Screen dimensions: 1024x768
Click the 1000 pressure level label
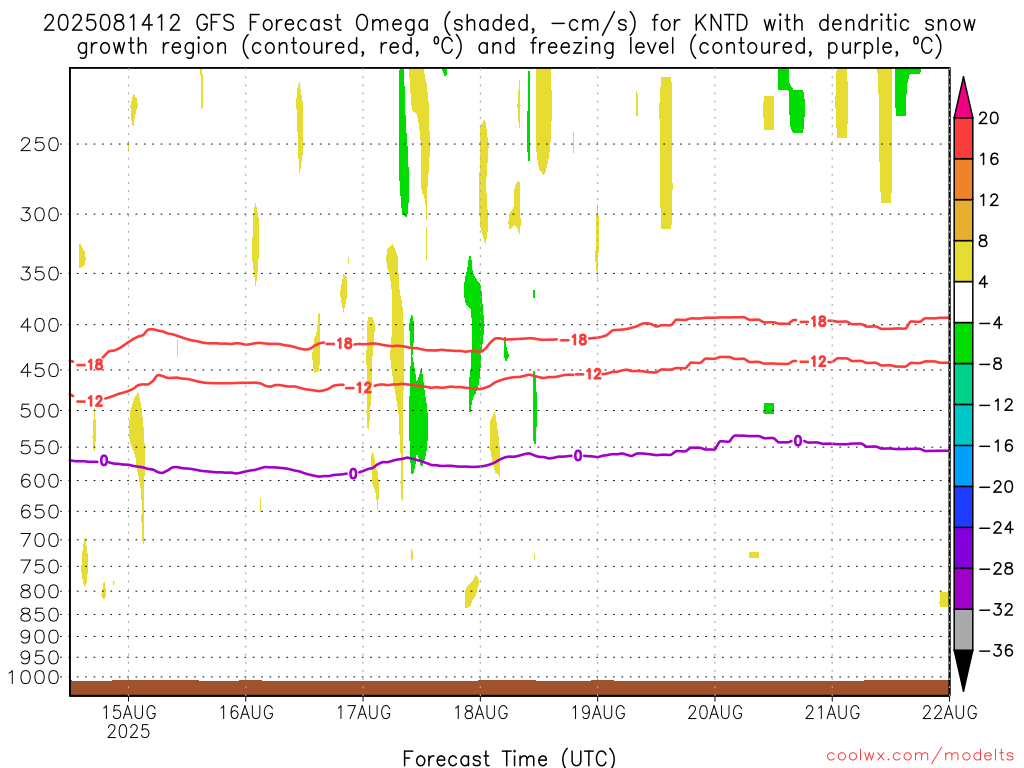coord(34,678)
